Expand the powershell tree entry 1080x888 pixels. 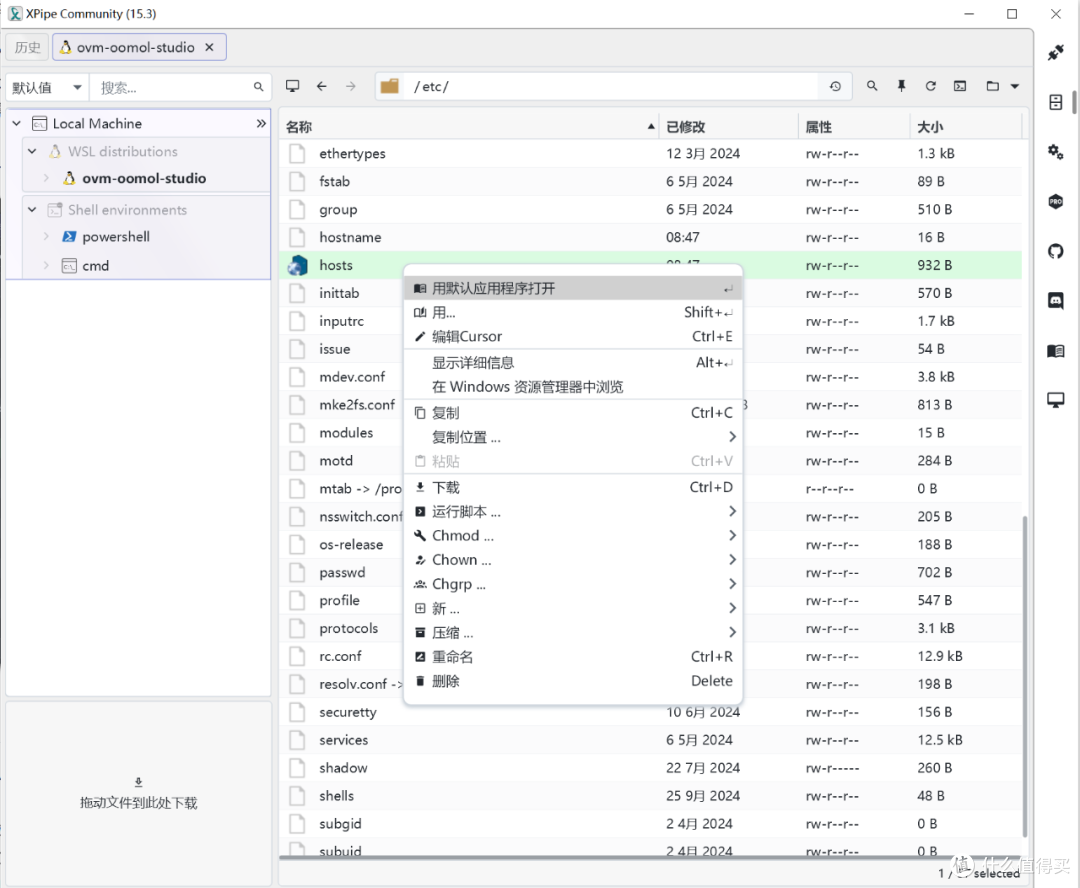tap(46, 237)
